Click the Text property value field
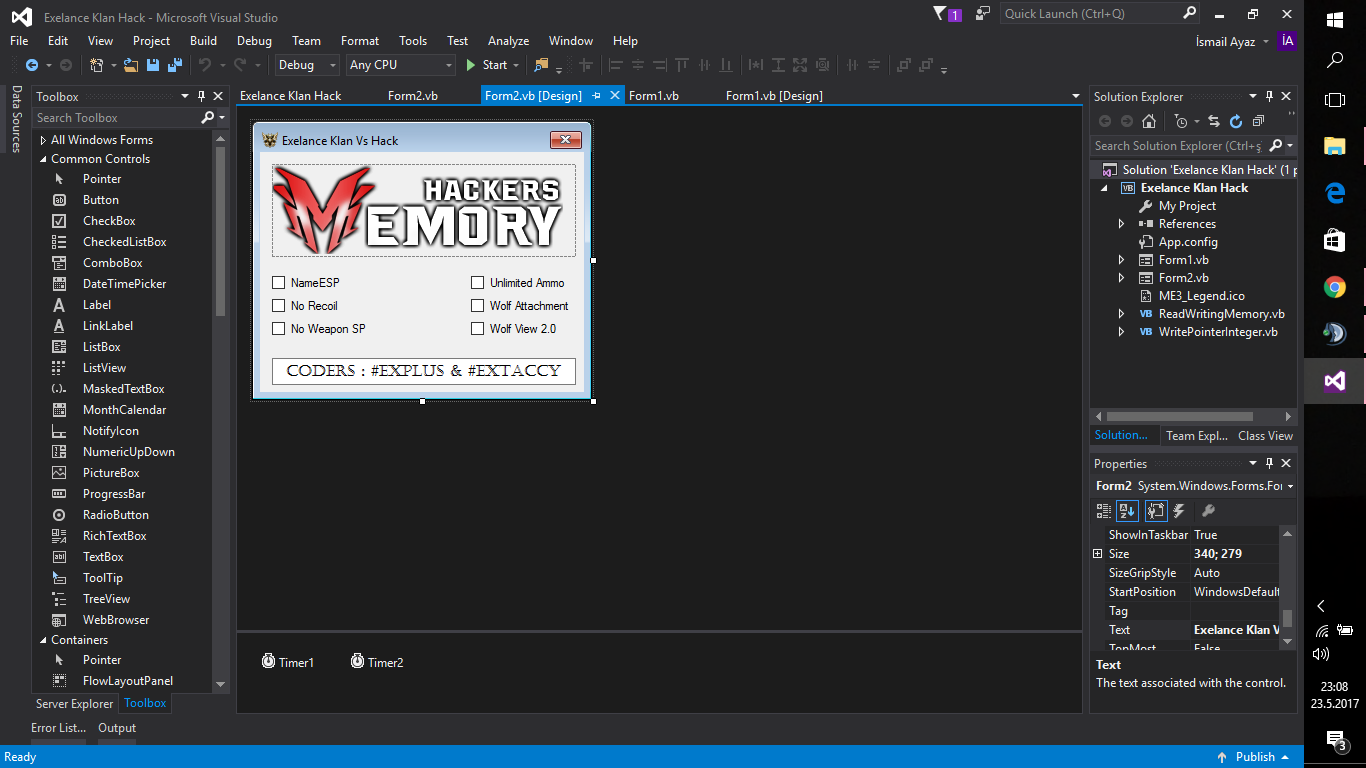Screen dimensions: 1366x768 [x=1236, y=630]
